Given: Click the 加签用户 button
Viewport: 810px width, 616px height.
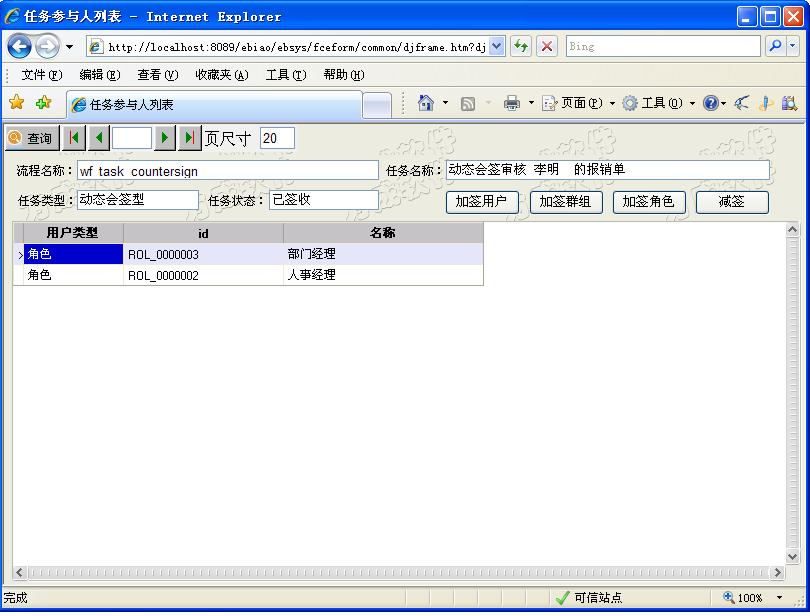Looking at the screenshot, I should click(482, 202).
